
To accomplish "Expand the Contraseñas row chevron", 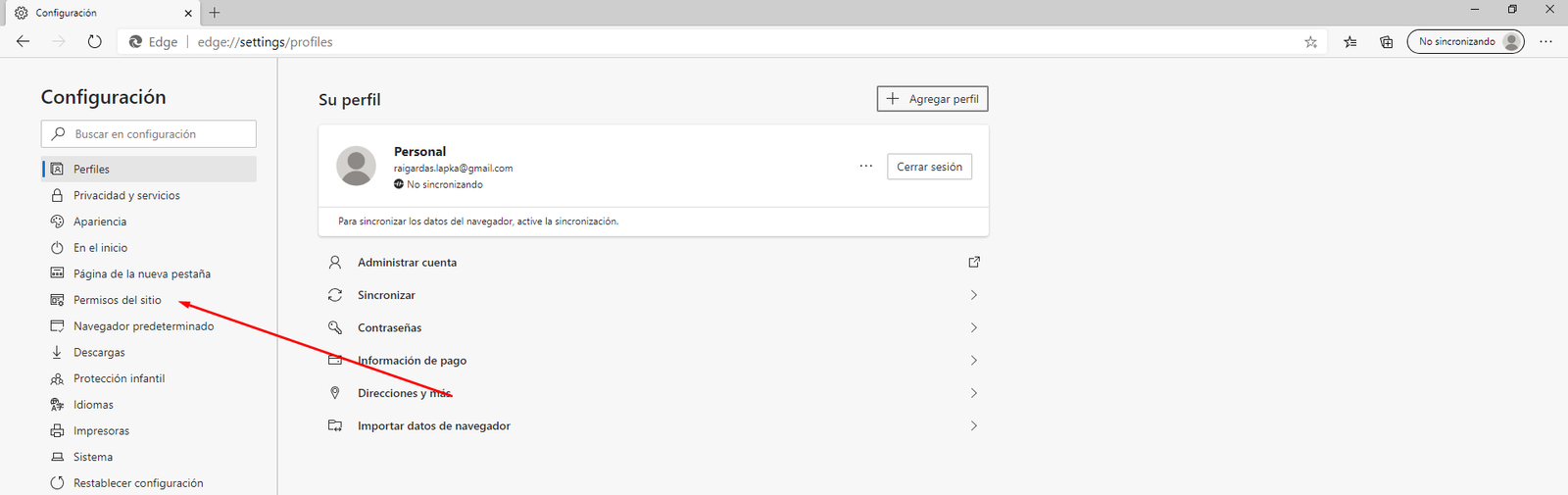I will [x=973, y=327].
